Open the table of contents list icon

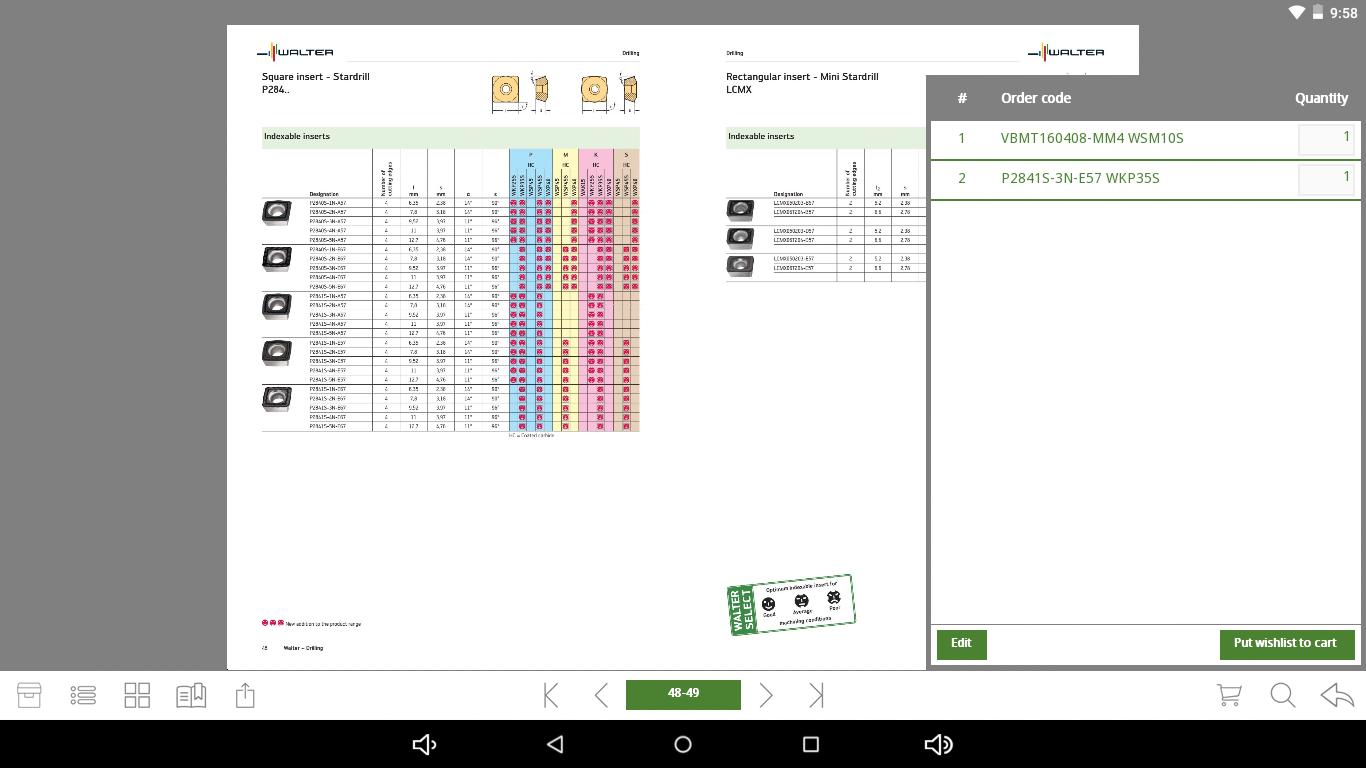[x=83, y=695]
